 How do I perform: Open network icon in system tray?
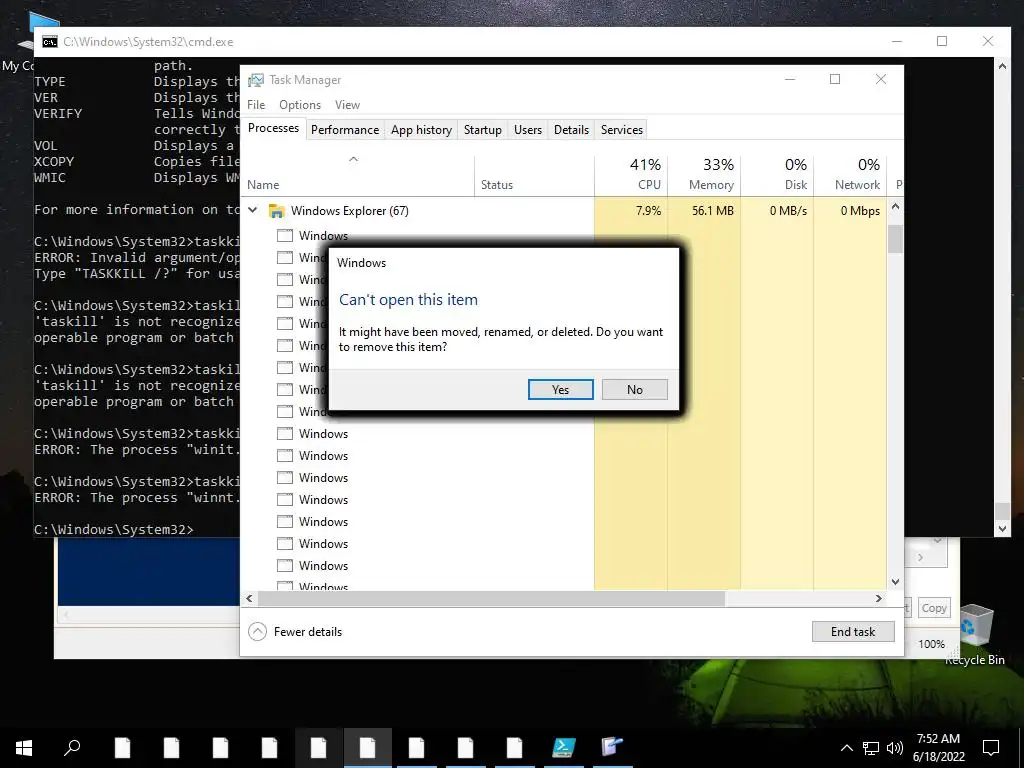[x=871, y=748]
